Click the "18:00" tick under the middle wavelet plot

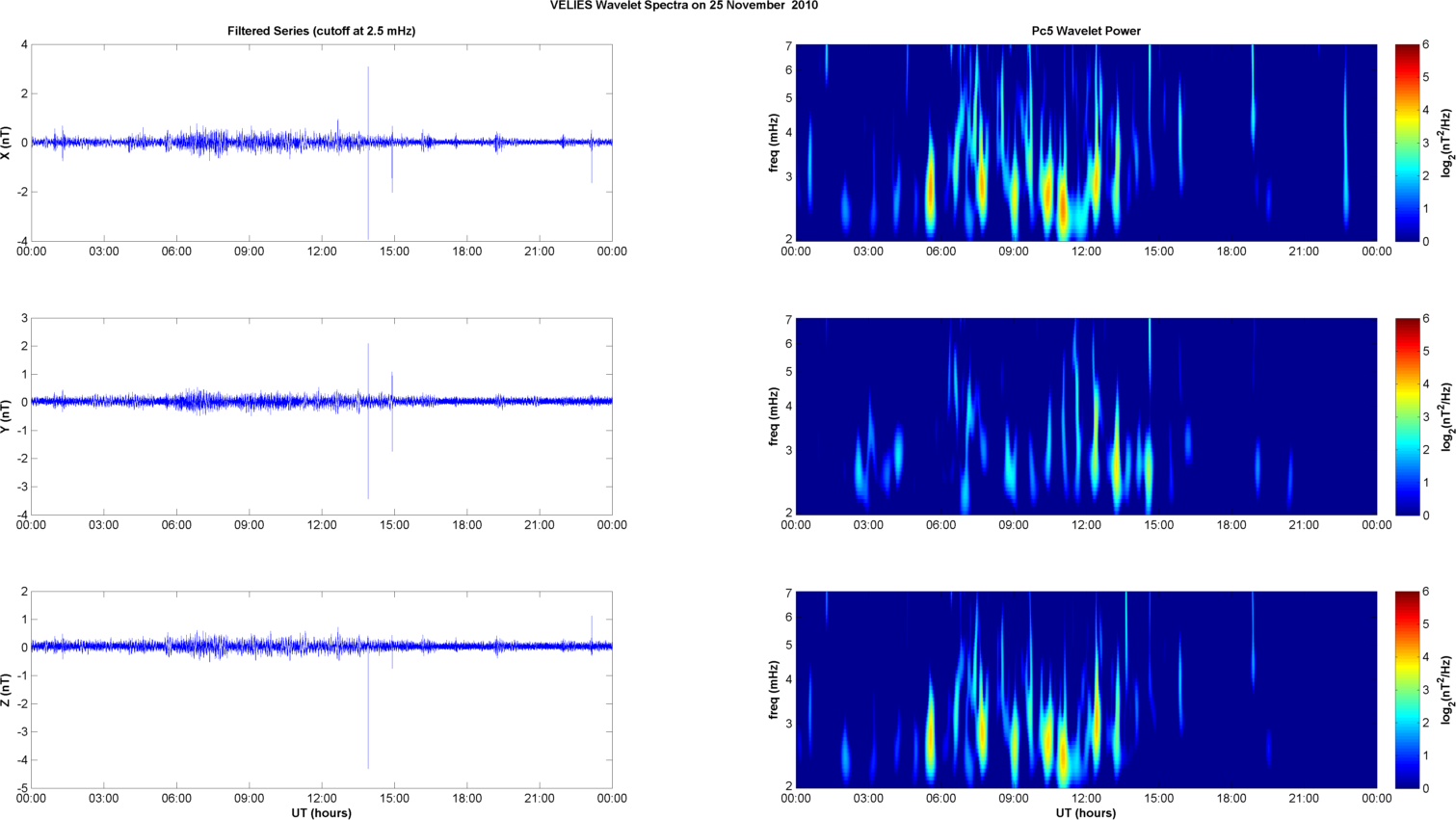coord(1231,525)
